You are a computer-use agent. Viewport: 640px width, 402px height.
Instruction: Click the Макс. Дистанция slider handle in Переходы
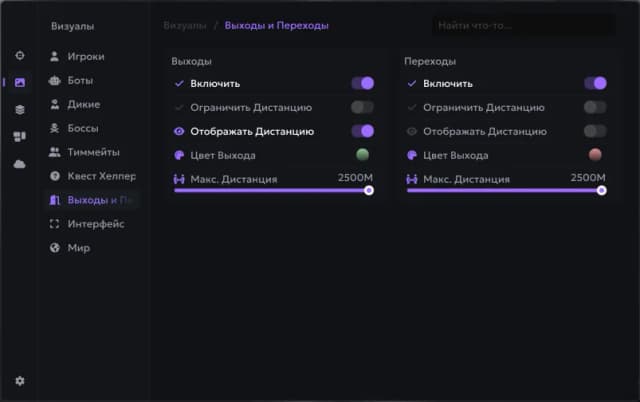601,191
